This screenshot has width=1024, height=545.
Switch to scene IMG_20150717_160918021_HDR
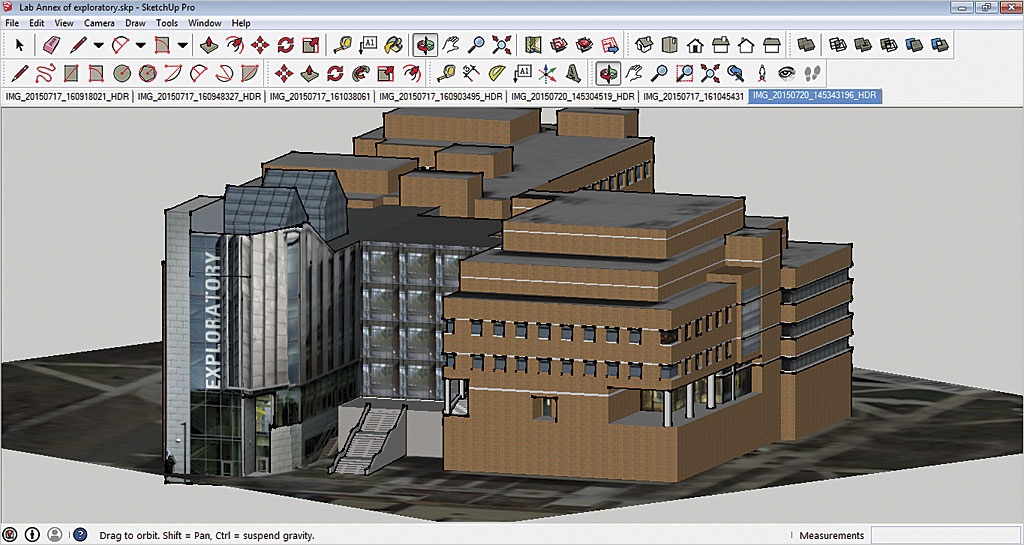tap(67, 96)
